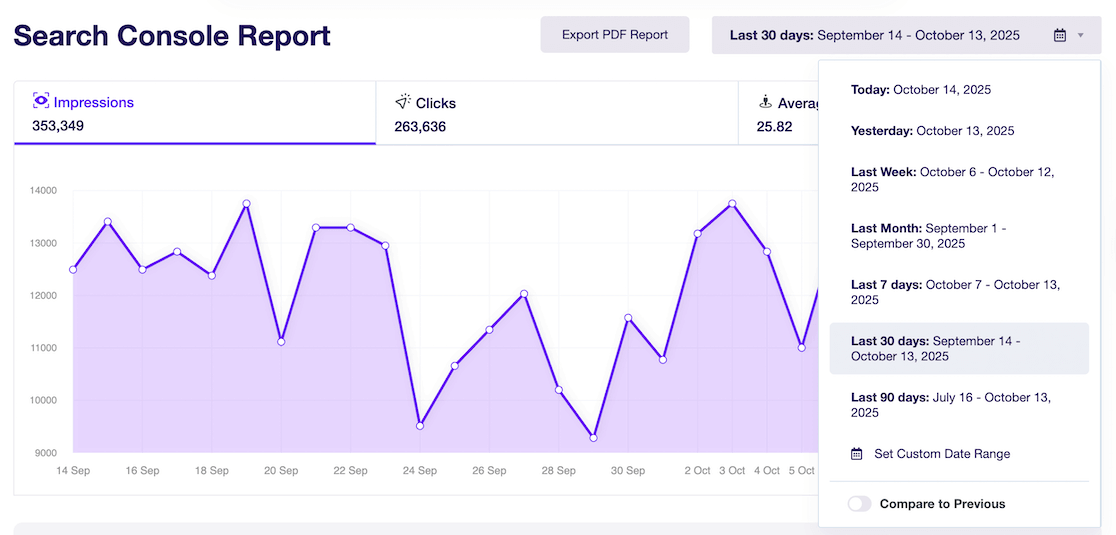Click the Export PDF Report button
Viewport: 1116px width, 535px height.
coord(614,35)
